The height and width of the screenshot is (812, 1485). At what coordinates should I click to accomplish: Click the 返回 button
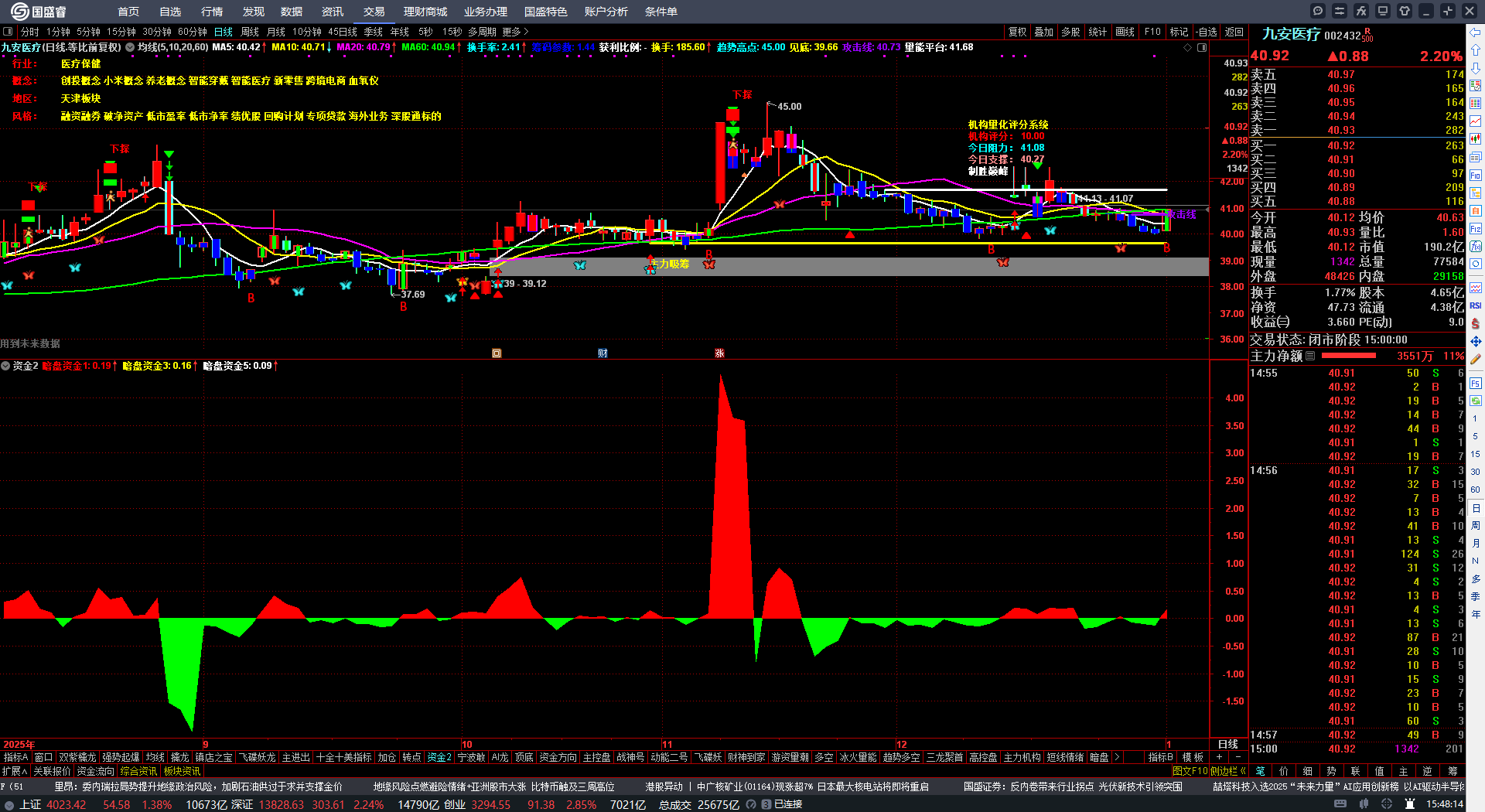(x=1234, y=32)
